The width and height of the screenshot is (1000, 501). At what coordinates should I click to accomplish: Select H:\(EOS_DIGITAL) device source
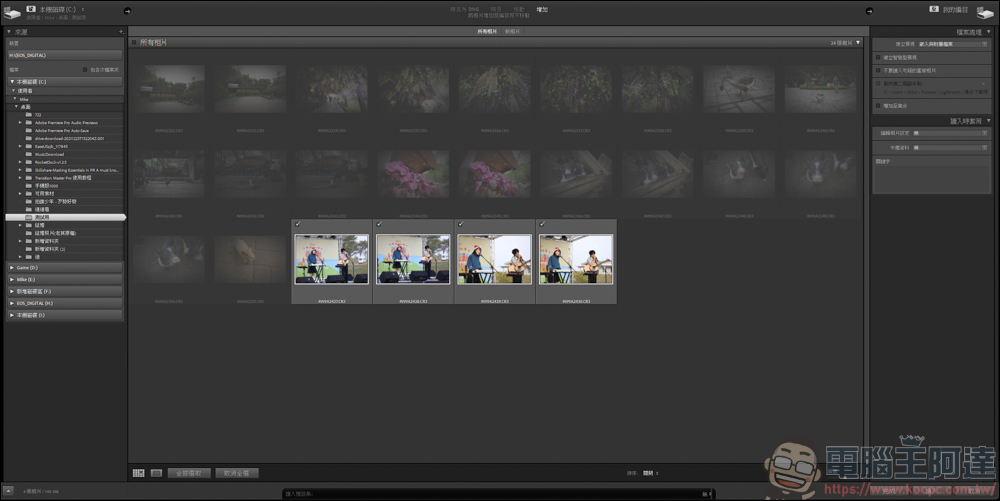pos(64,55)
